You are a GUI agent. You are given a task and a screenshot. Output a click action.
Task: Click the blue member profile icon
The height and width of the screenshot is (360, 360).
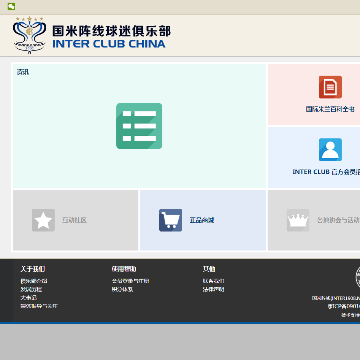[x=330, y=149]
